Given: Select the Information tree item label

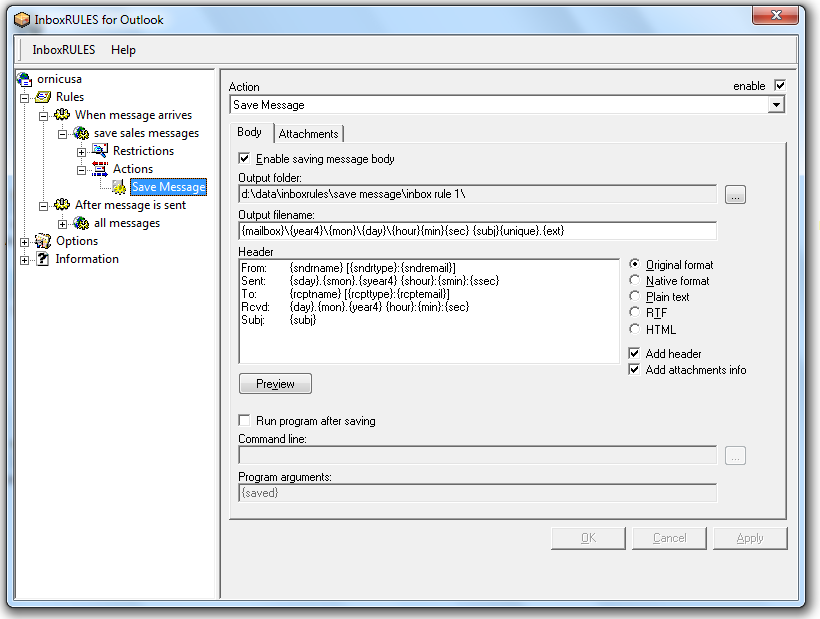Looking at the screenshot, I should pyautogui.click(x=87, y=259).
